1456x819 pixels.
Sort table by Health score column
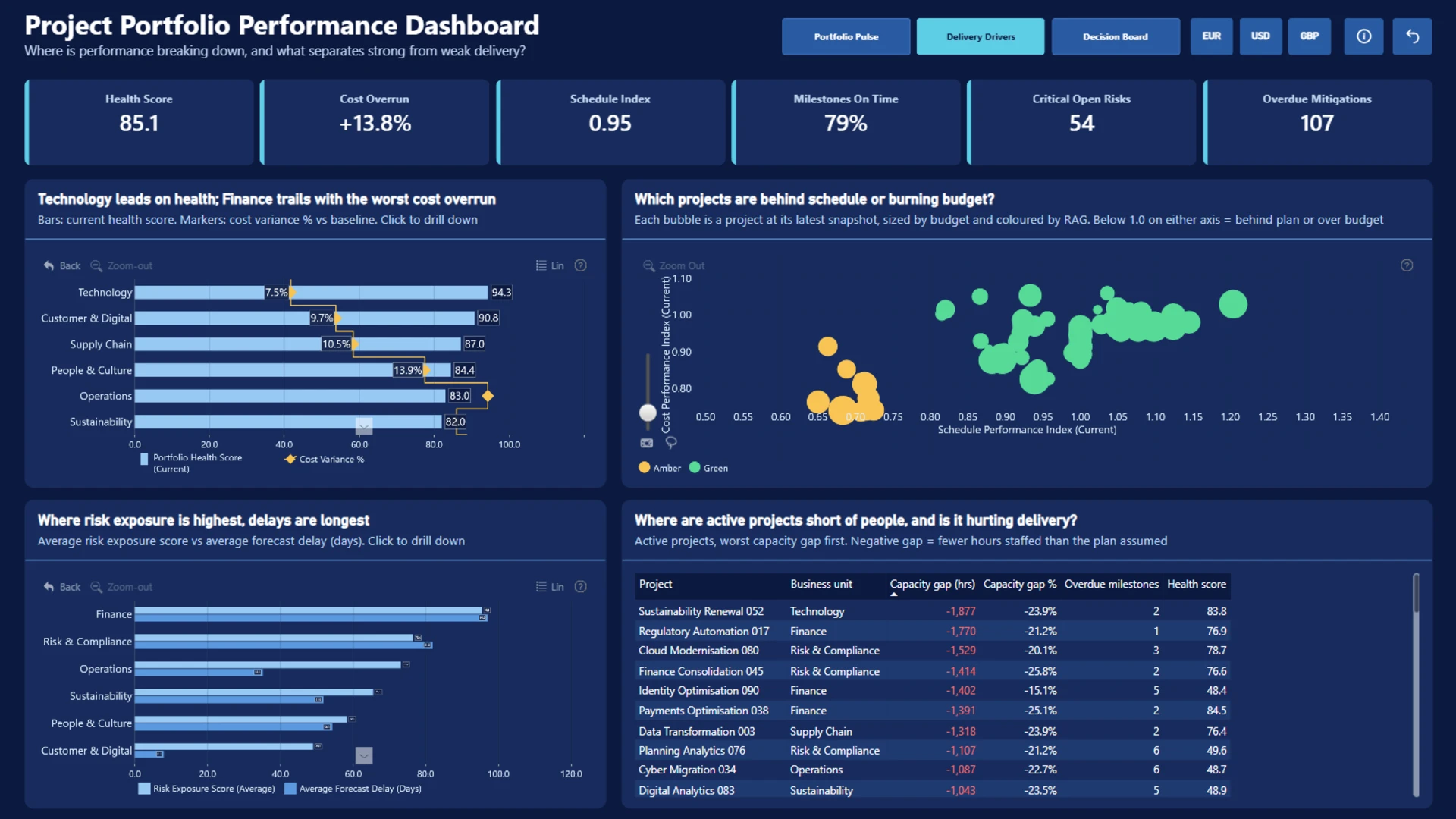(1197, 584)
